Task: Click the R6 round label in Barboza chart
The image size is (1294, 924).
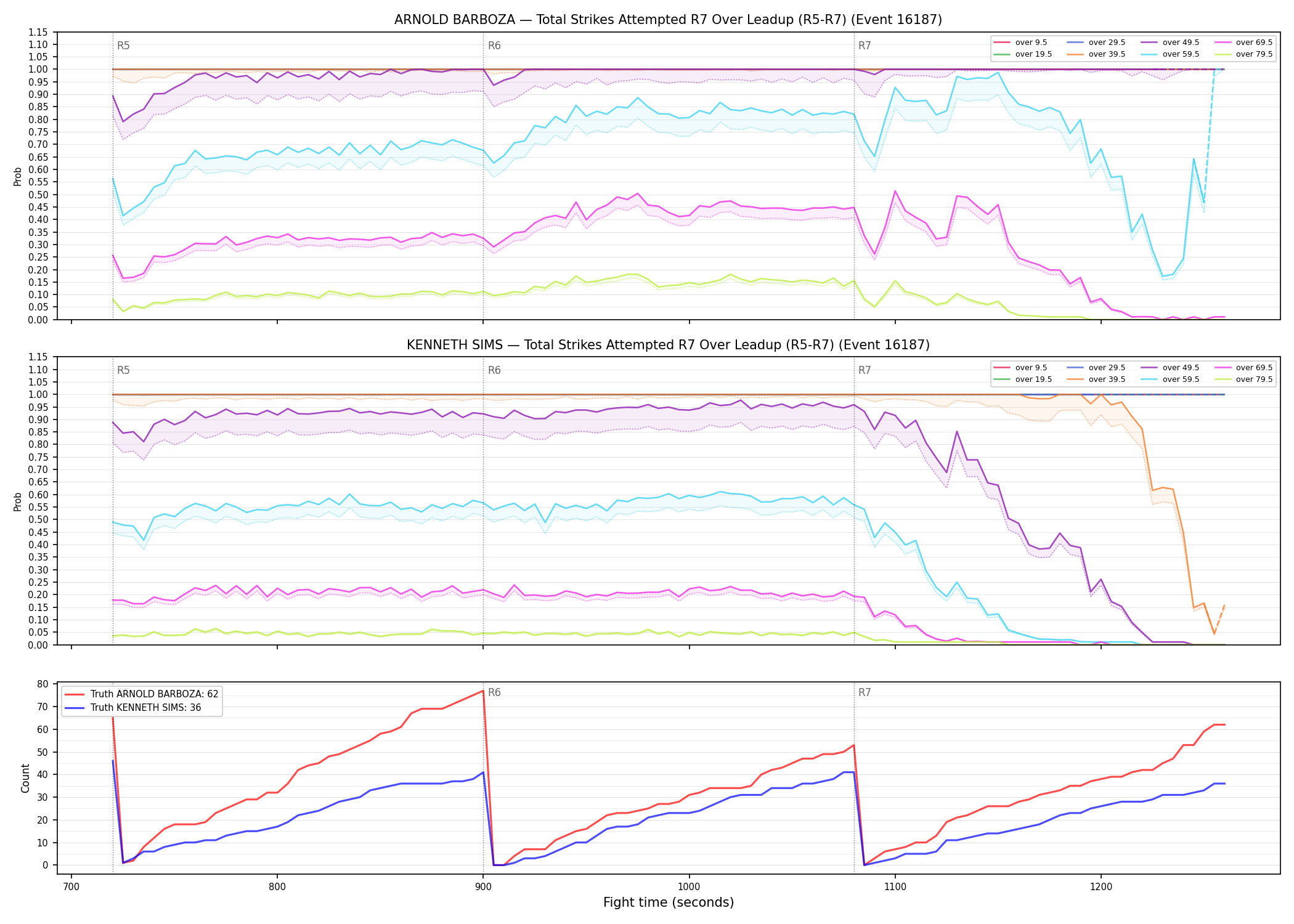Action: point(494,46)
